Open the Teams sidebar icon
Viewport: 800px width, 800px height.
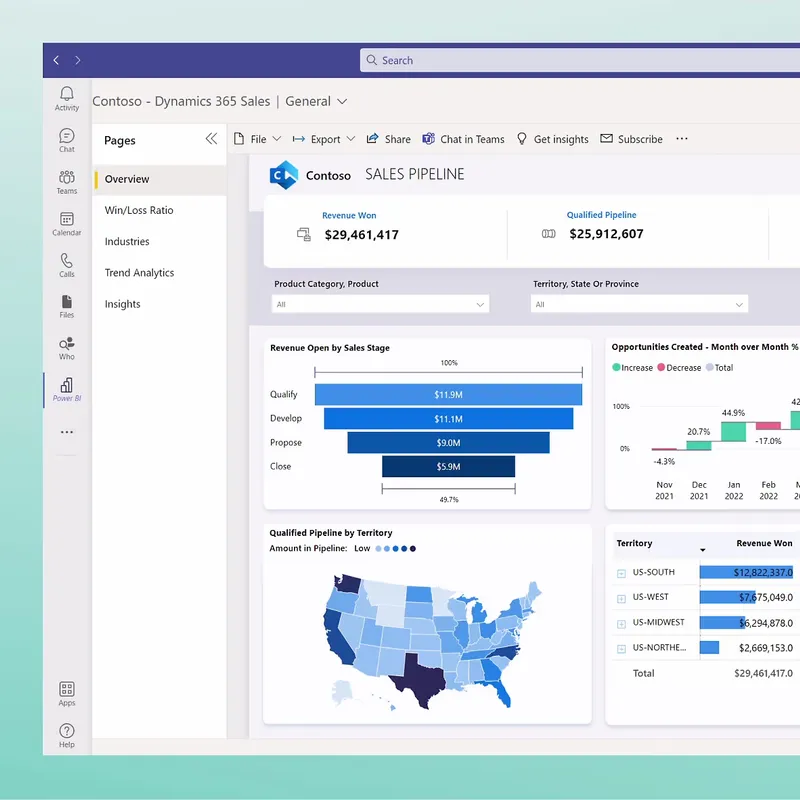67,182
